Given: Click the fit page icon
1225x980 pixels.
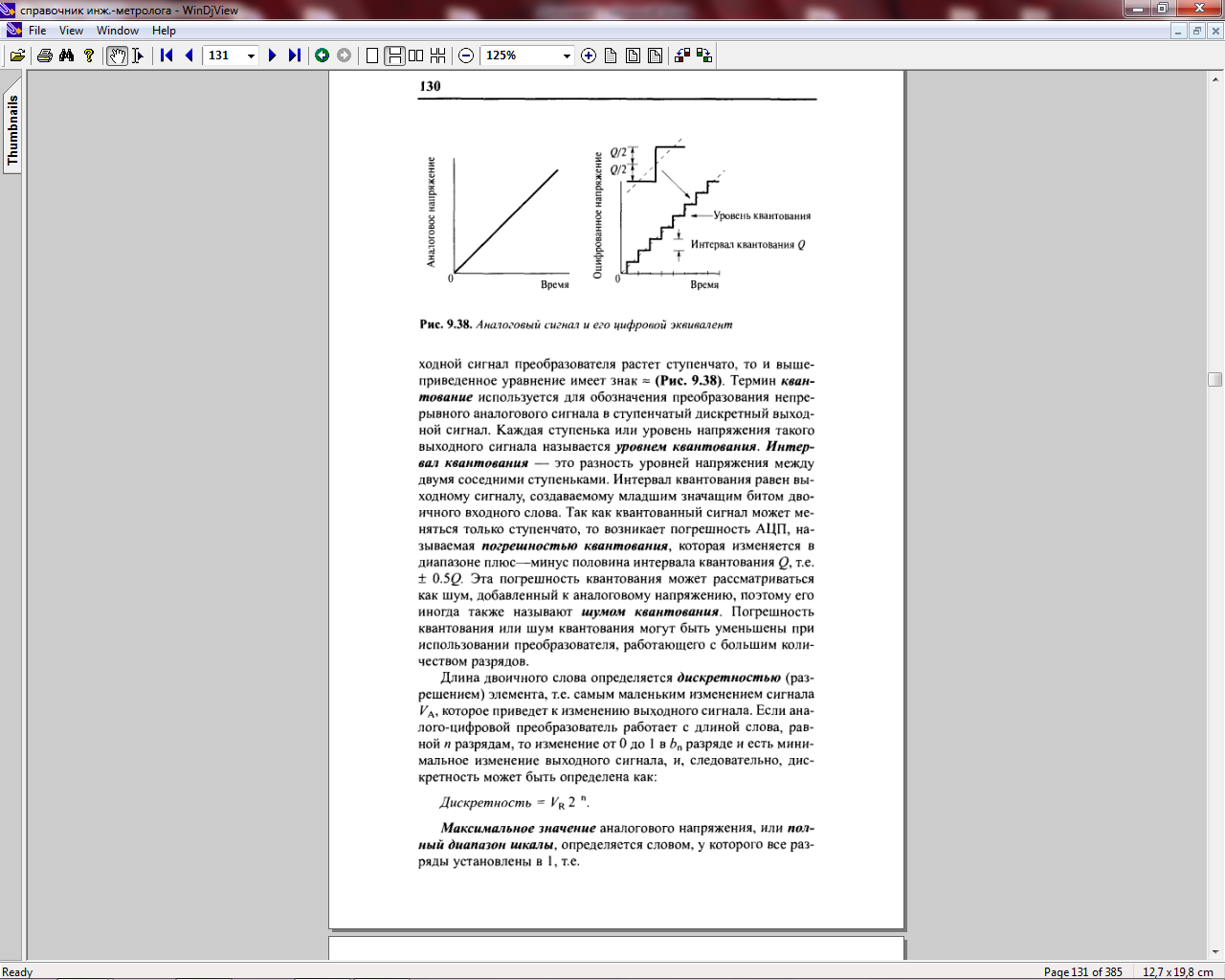Looking at the screenshot, I should (633, 56).
